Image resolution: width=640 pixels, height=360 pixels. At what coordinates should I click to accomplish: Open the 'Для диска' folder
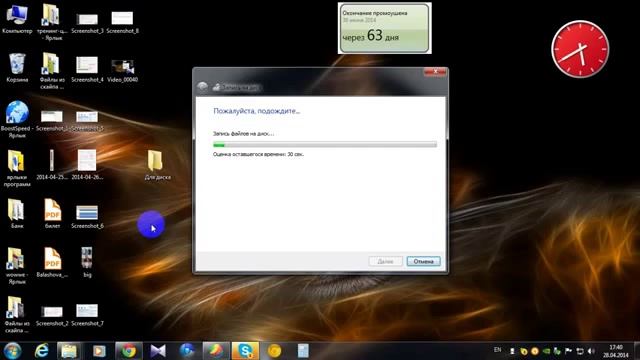pyautogui.click(x=157, y=165)
